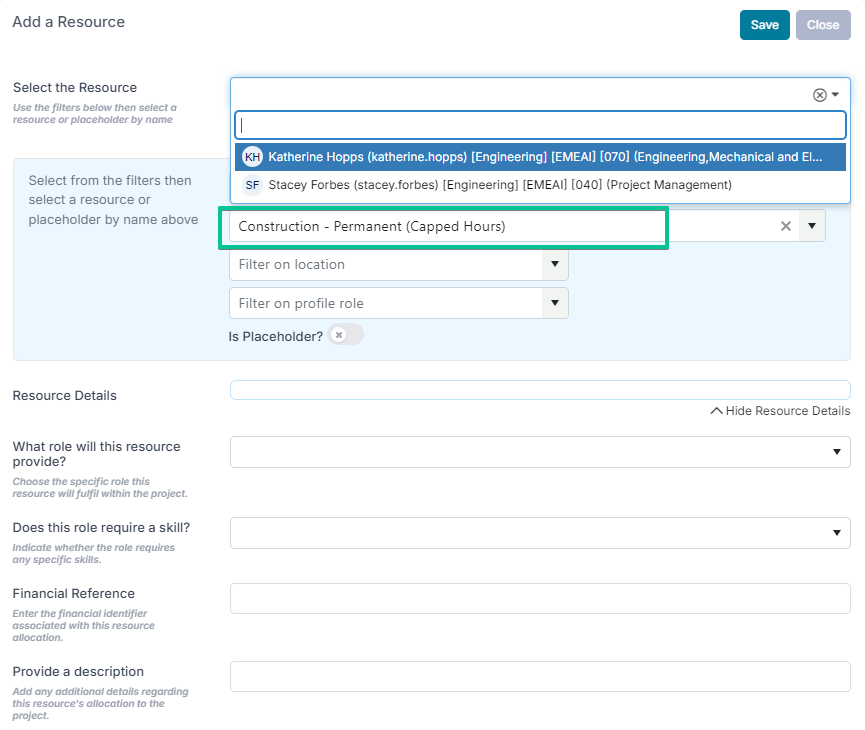The width and height of the screenshot is (865, 730).
Task: Open the Construction - Permanent filter dropdown arrow
Action: tap(812, 226)
